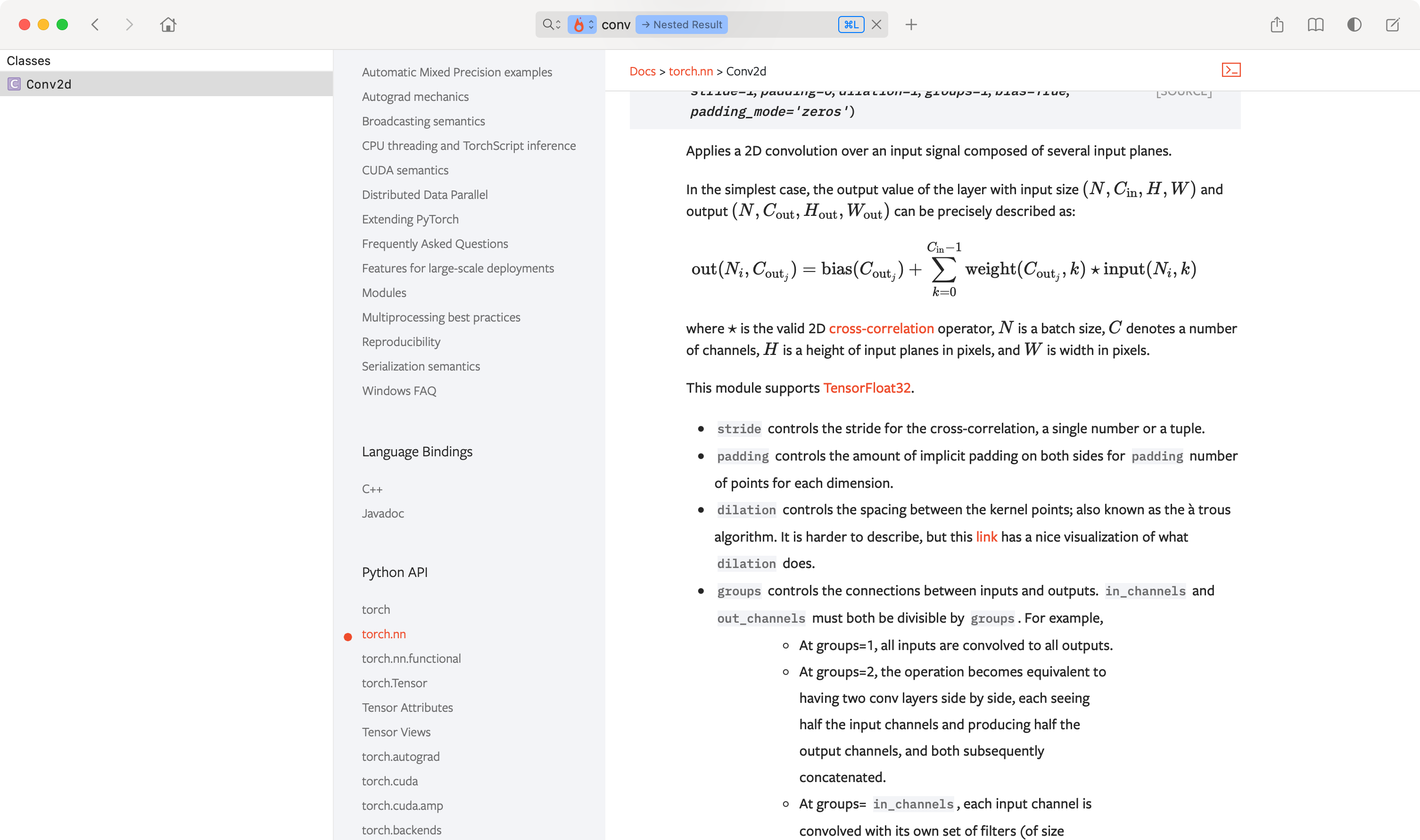The width and height of the screenshot is (1420, 840).
Task: Go back with the left arrow
Action: click(x=95, y=25)
